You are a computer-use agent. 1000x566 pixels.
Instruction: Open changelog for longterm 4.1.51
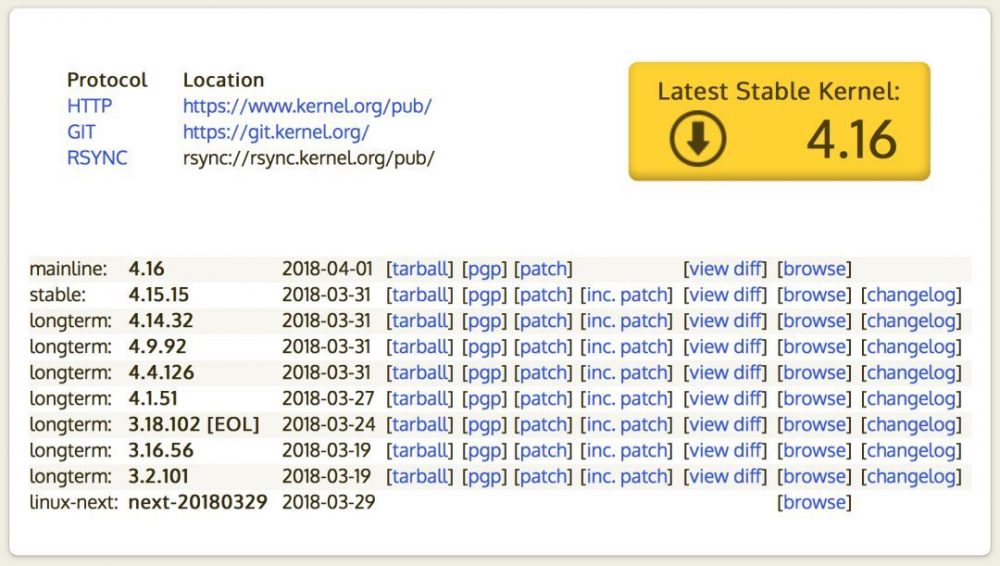tap(911, 398)
